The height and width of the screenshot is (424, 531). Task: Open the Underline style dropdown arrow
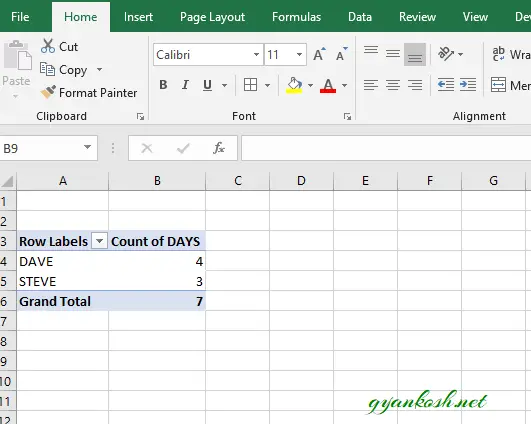click(x=224, y=85)
